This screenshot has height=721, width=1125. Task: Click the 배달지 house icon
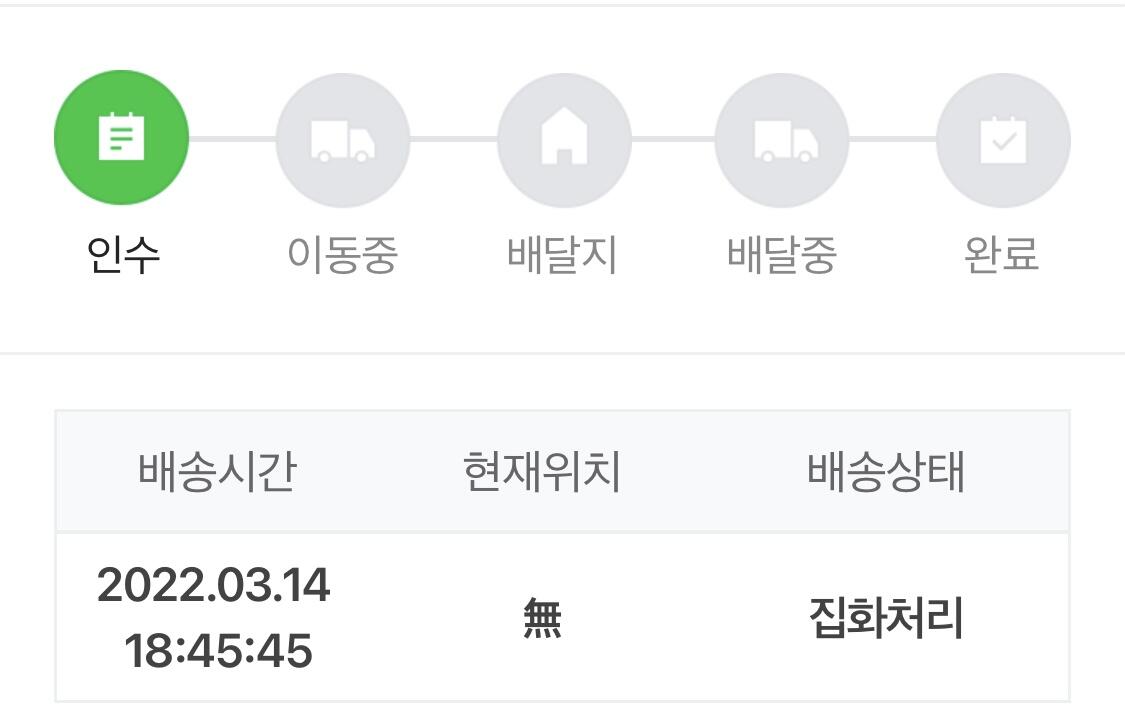pos(564,140)
